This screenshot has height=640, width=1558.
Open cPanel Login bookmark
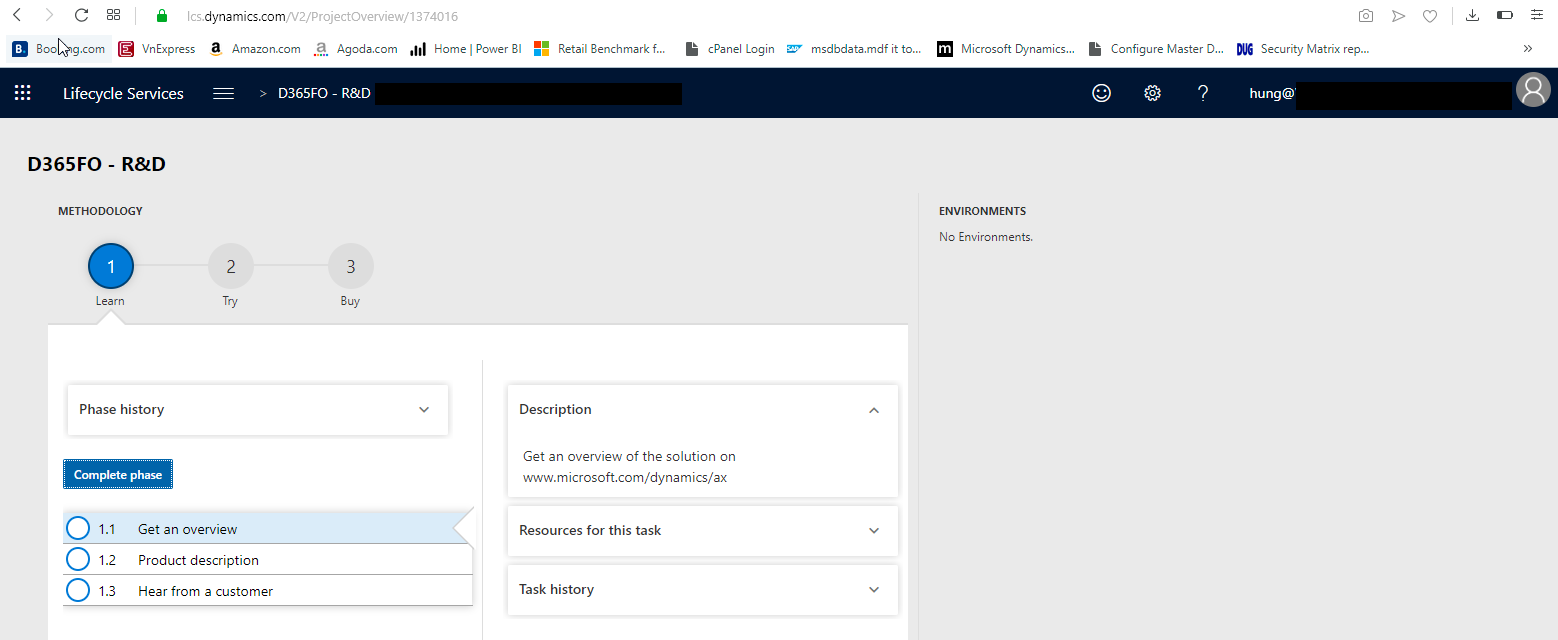tap(730, 48)
